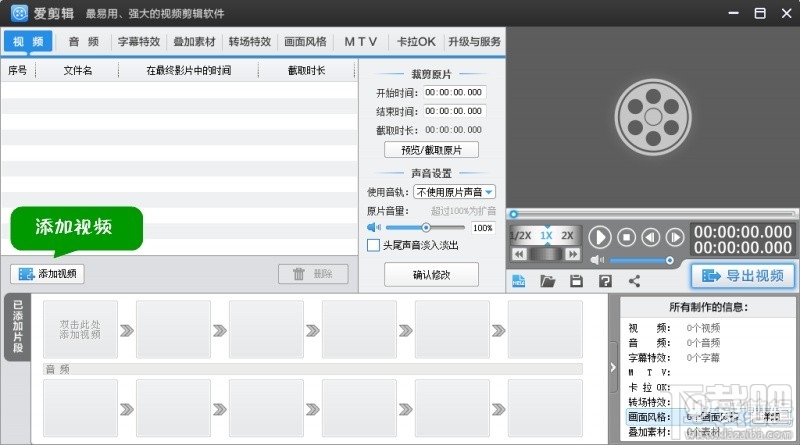The image size is (800, 445).
Task: Click the open project folder icon
Action: [547, 281]
